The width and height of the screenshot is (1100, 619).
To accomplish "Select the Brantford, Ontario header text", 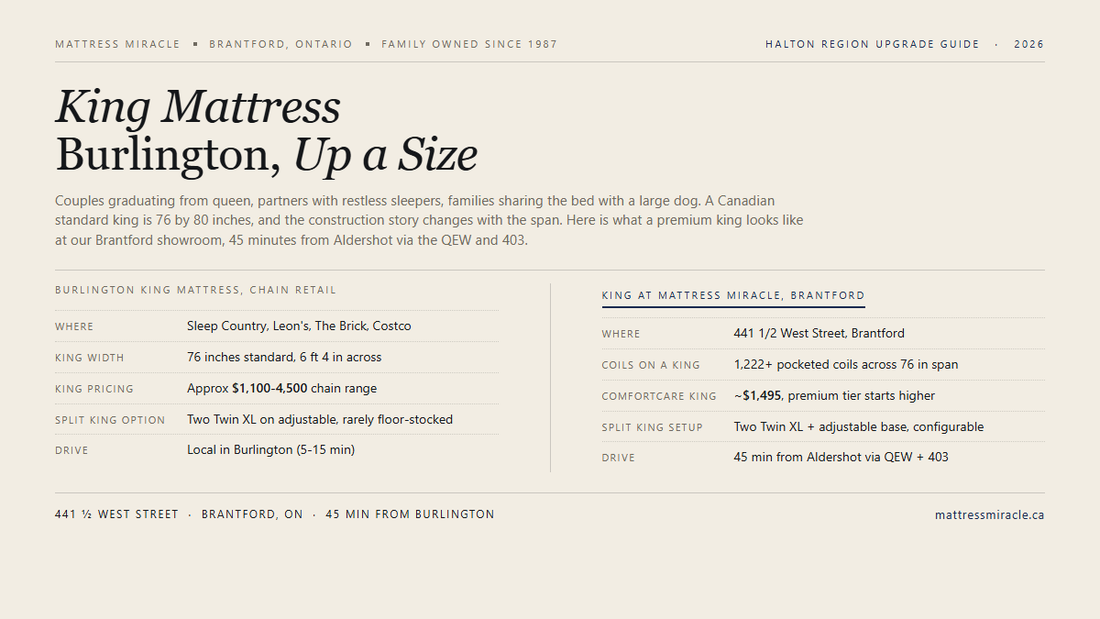I will pyautogui.click(x=281, y=44).
